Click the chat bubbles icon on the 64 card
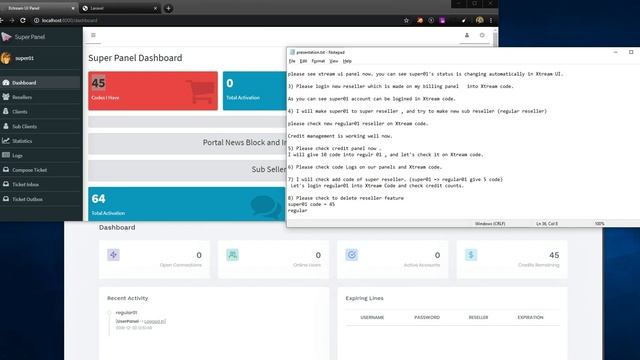640x360 pixels. [x=265, y=207]
